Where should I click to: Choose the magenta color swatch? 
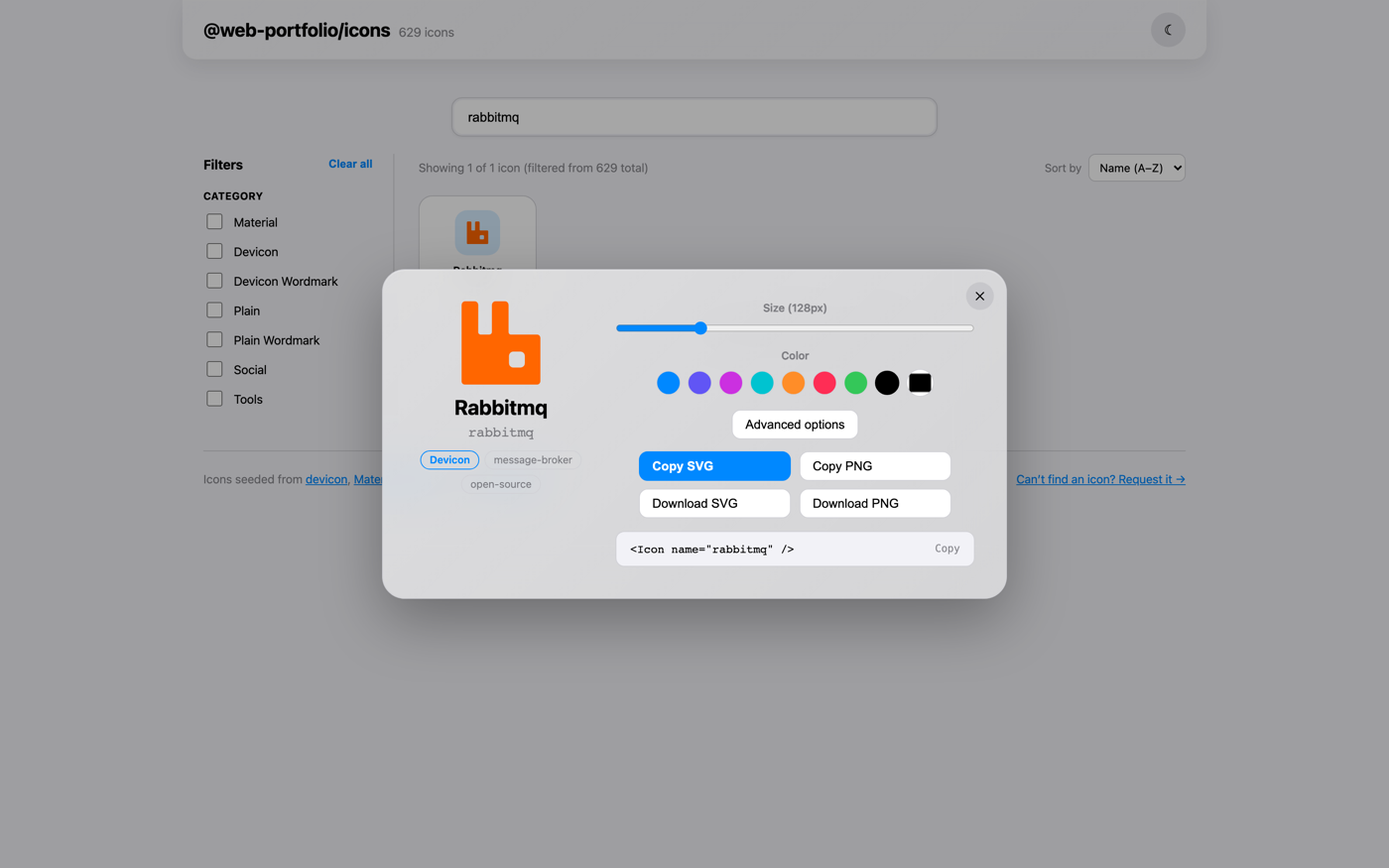point(731,383)
